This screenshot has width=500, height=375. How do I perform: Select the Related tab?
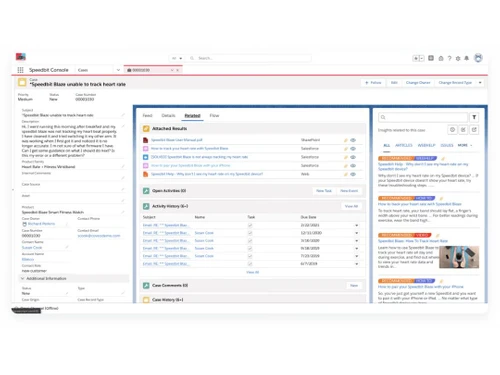[192, 116]
